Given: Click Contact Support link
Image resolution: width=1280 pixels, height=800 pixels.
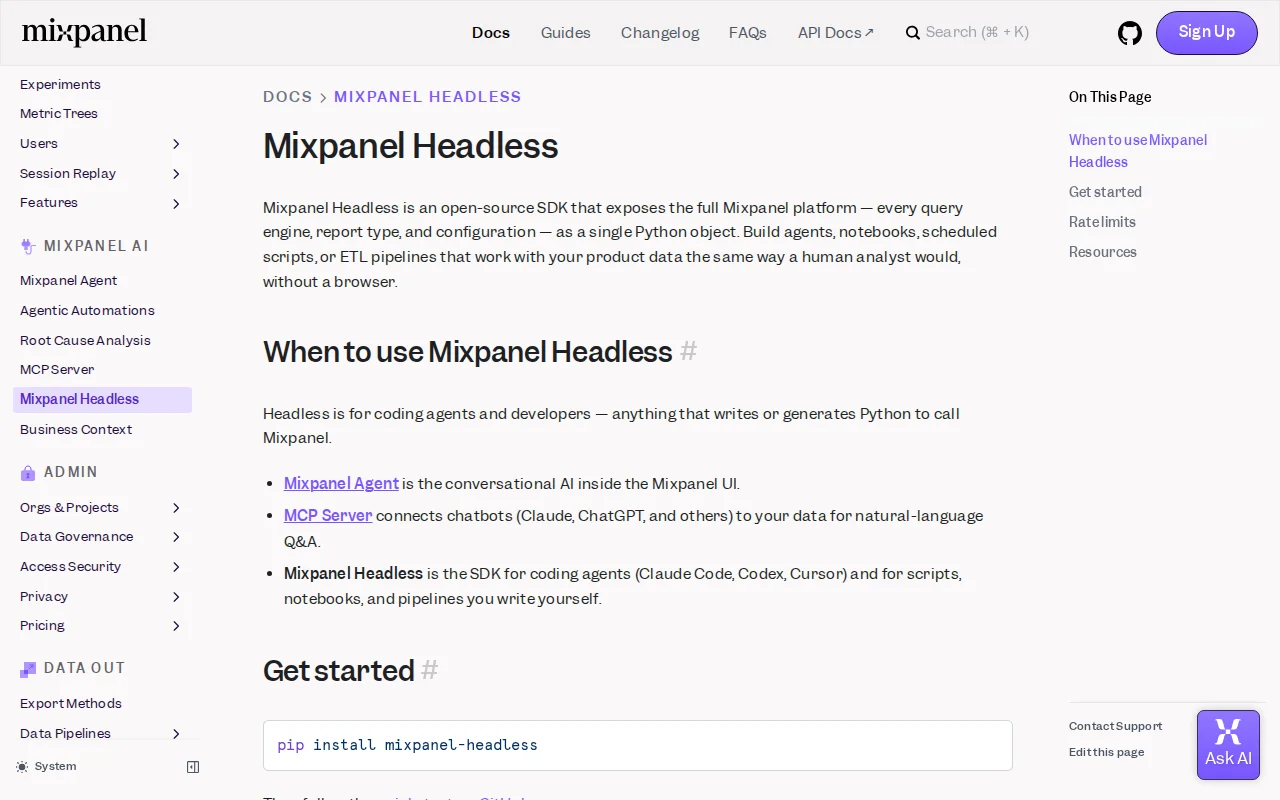Looking at the screenshot, I should 1115,726.
